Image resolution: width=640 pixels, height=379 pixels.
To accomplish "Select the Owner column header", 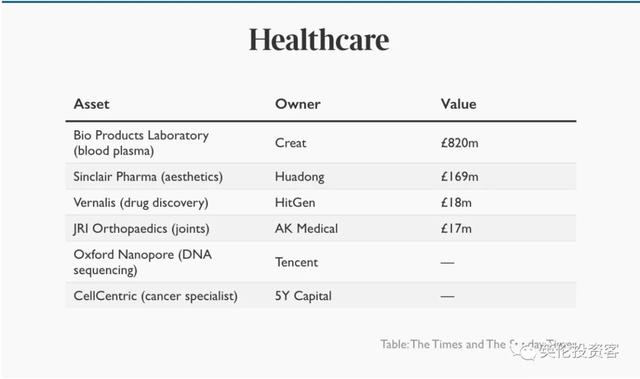I will coord(298,104).
